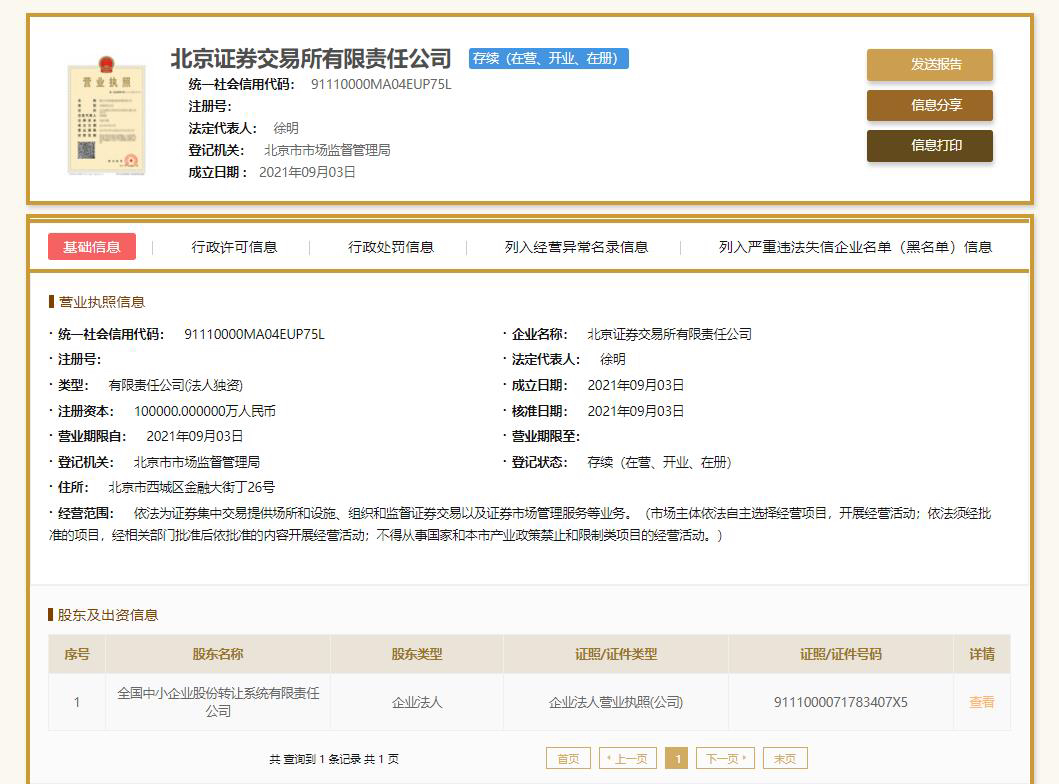Click shareholder name 全国中小企业股份转让系统有限责任公司
Image resolution: width=1059 pixels, height=784 pixels.
click(218, 702)
